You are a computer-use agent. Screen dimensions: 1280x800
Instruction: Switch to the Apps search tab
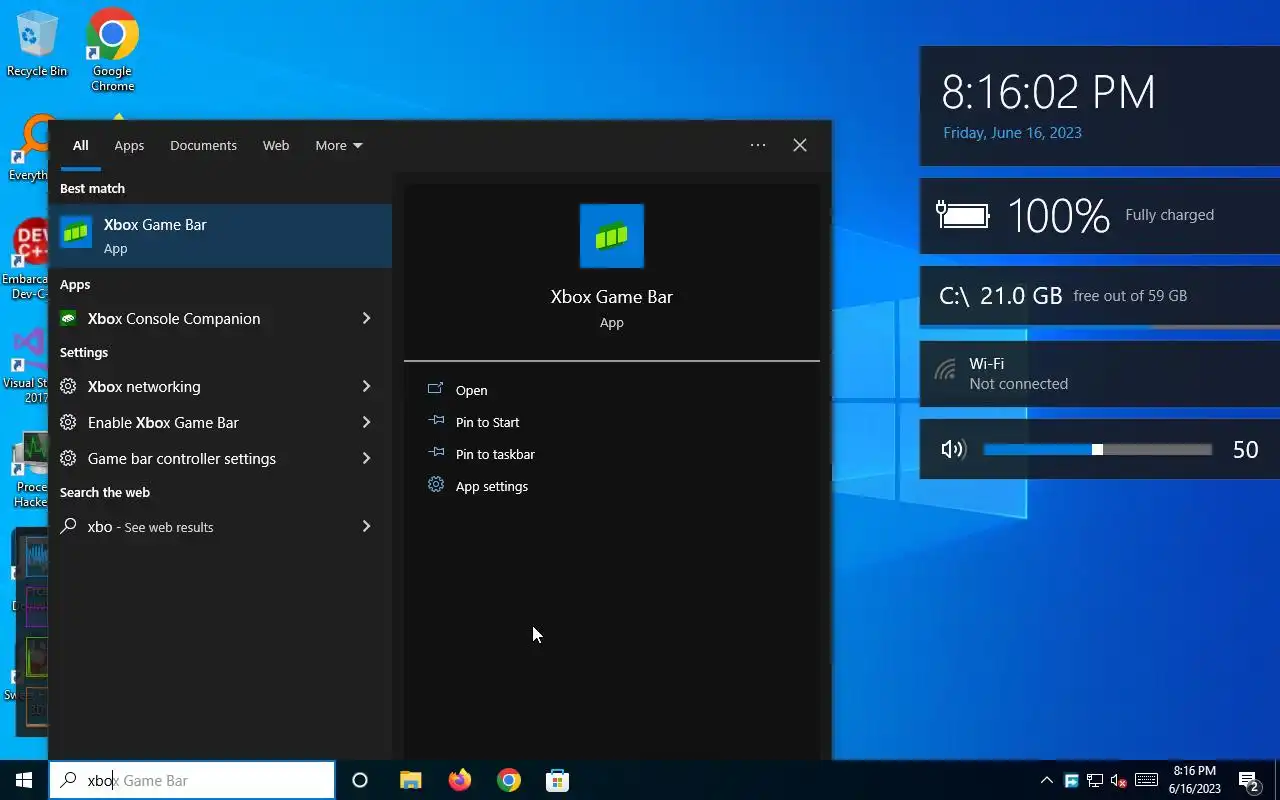[x=129, y=145]
